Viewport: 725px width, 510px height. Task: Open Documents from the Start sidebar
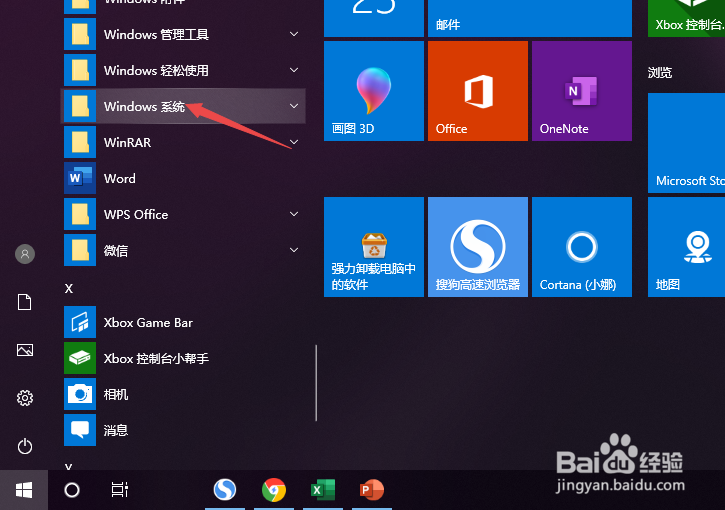[x=25, y=302]
